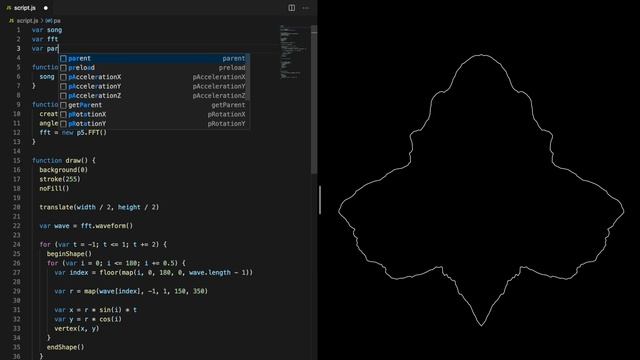
Task: Click the divider handle between editor and preview
Action: coord(320,200)
